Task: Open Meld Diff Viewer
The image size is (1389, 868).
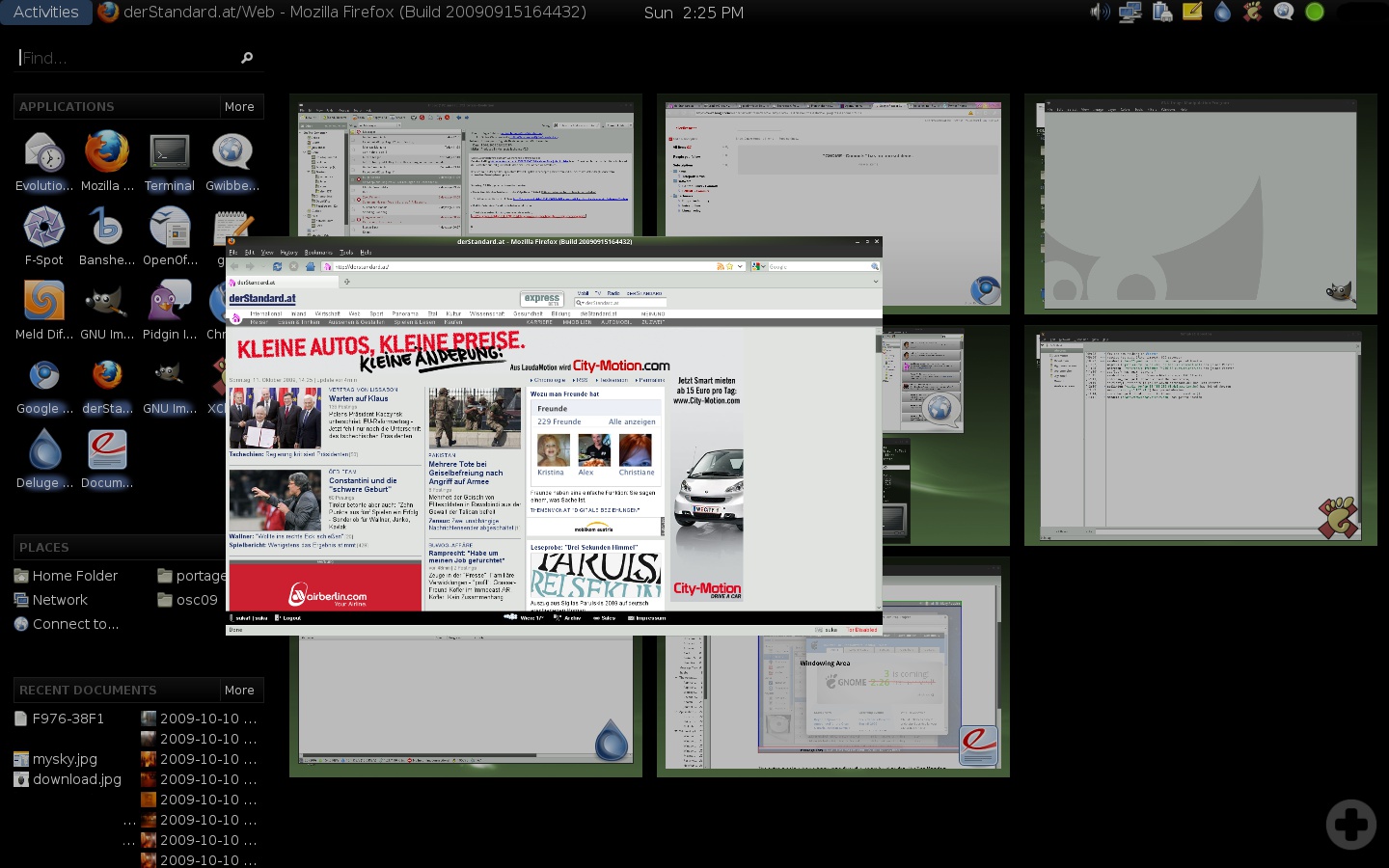Action: point(43,310)
